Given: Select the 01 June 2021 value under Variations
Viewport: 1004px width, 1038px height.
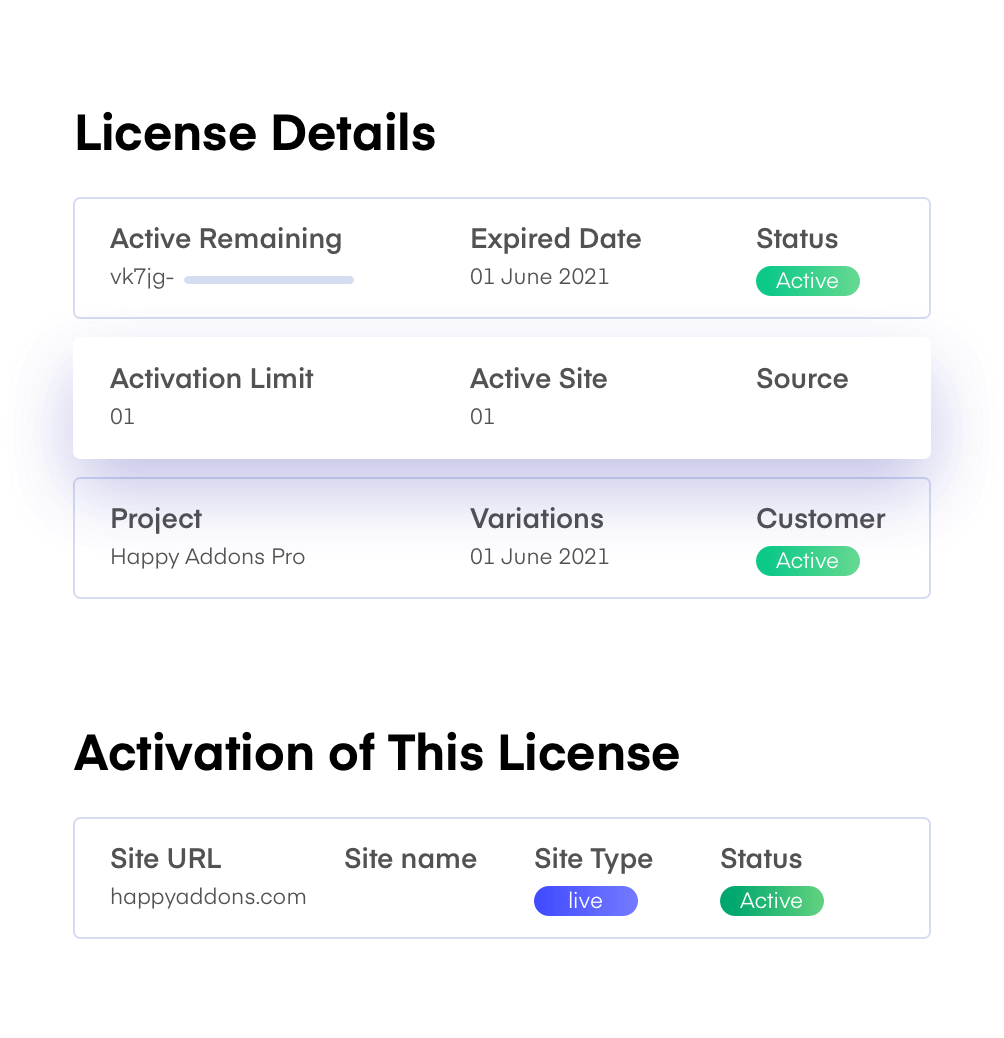Looking at the screenshot, I should coord(539,557).
